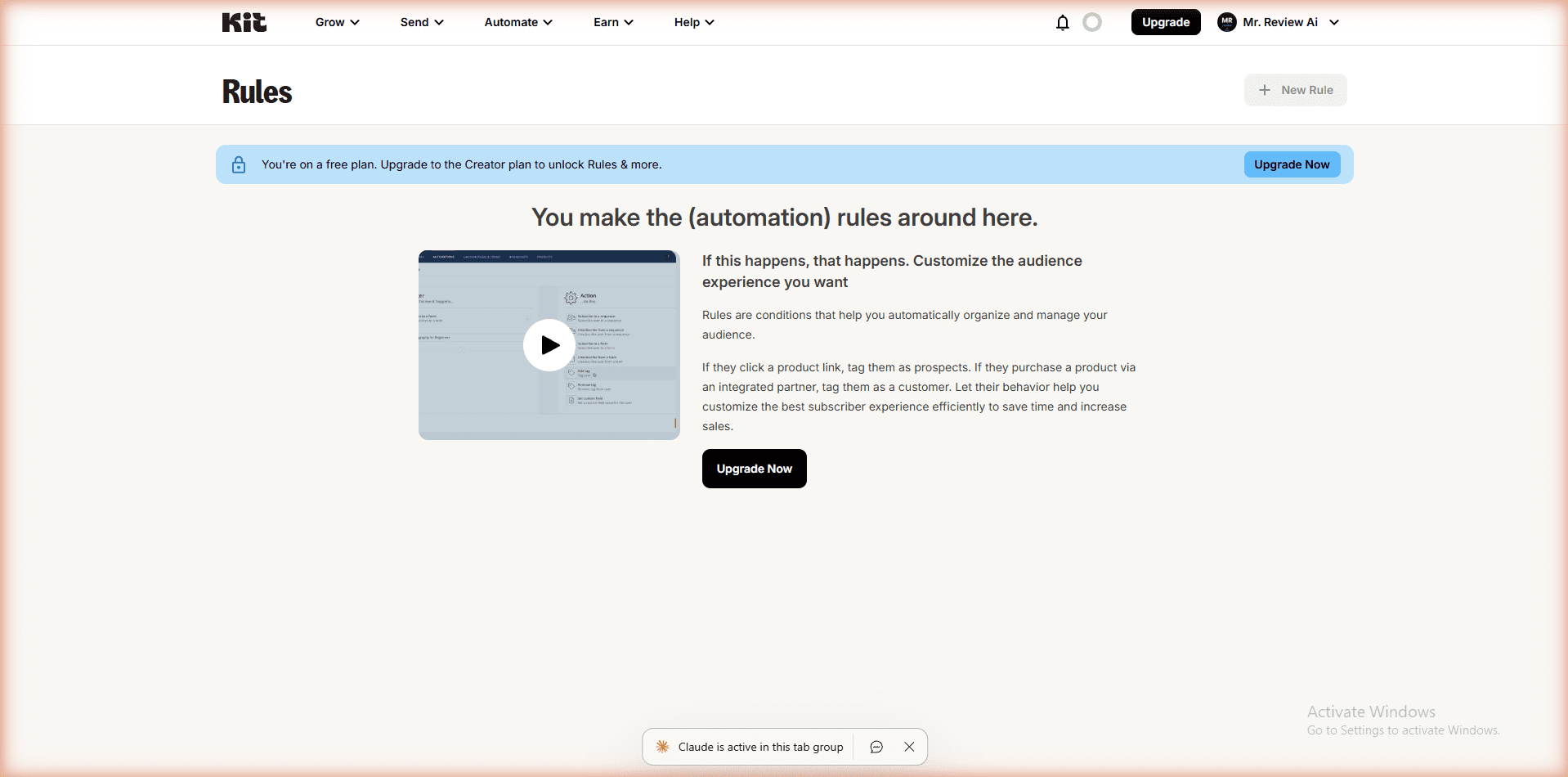Open the Claude chat bubble icon
The width and height of the screenshot is (1568, 777).
pyautogui.click(x=876, y=747)
